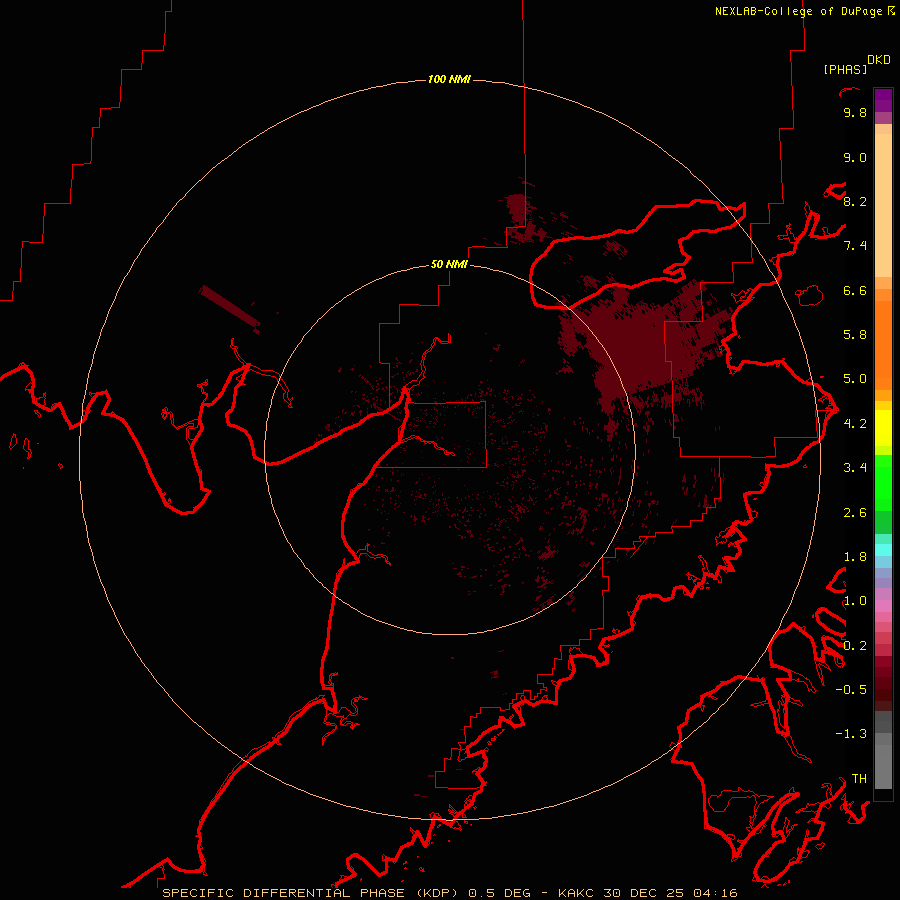Click the 7.4 legend value
Image resolution: width=900 pixels, height=900 pixels.
(855, 246)
